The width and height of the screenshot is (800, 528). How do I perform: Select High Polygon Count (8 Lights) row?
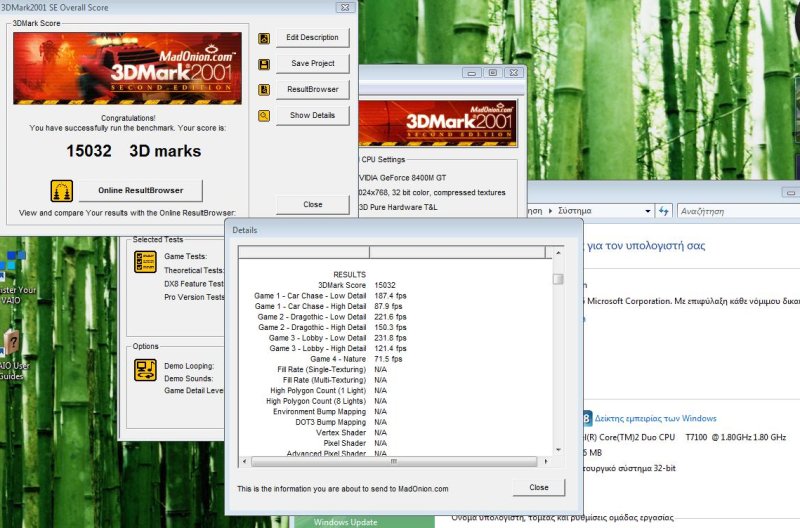pyautogui.click(x=326, y=401)
